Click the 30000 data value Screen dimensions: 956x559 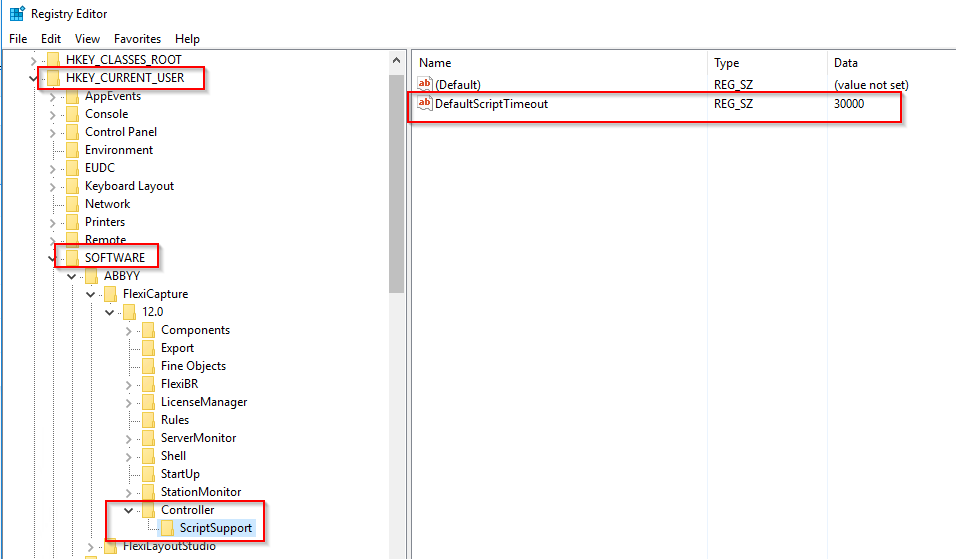coord(849,104)
